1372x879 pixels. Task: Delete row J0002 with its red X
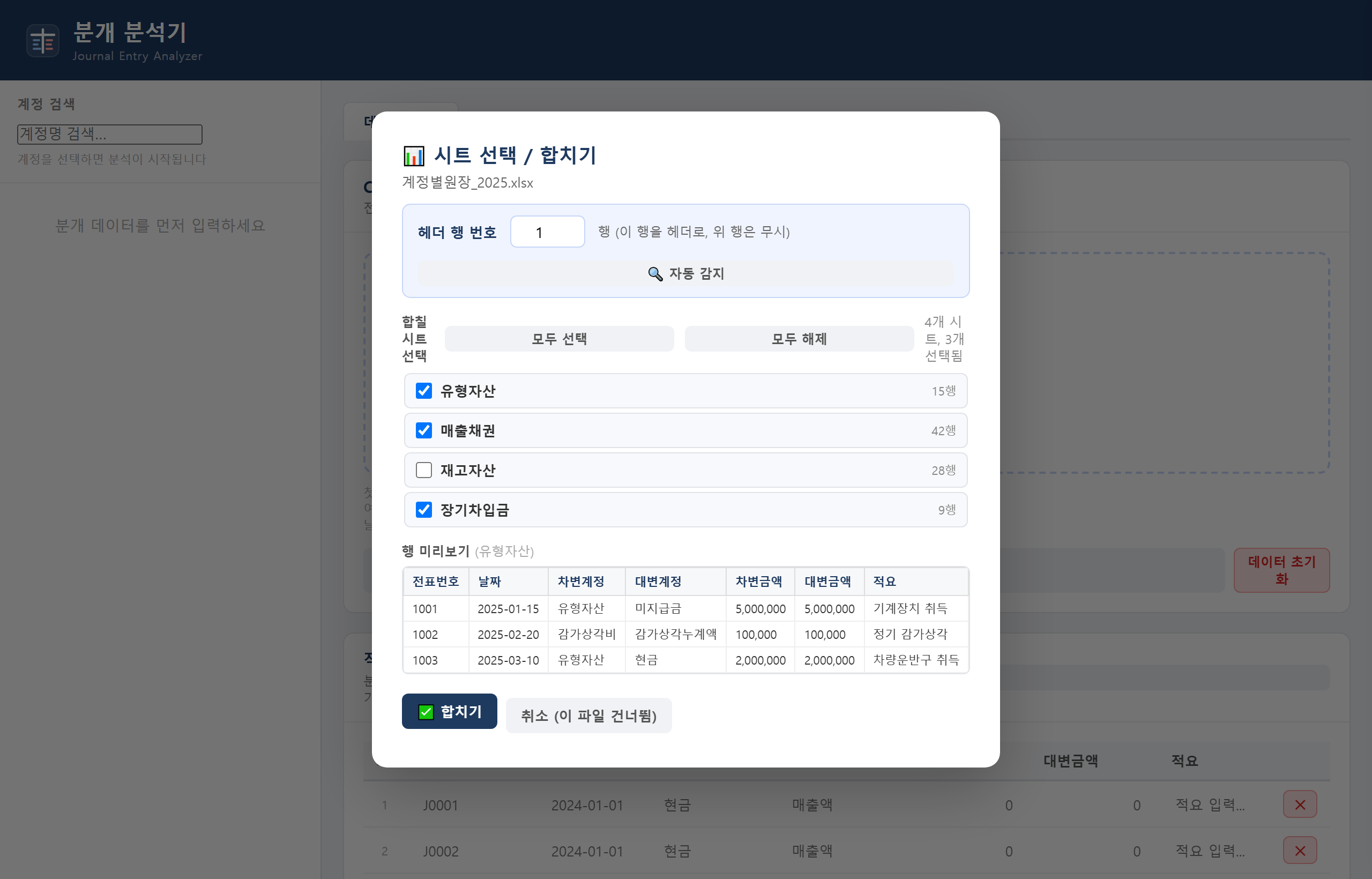coord(1300,851)
